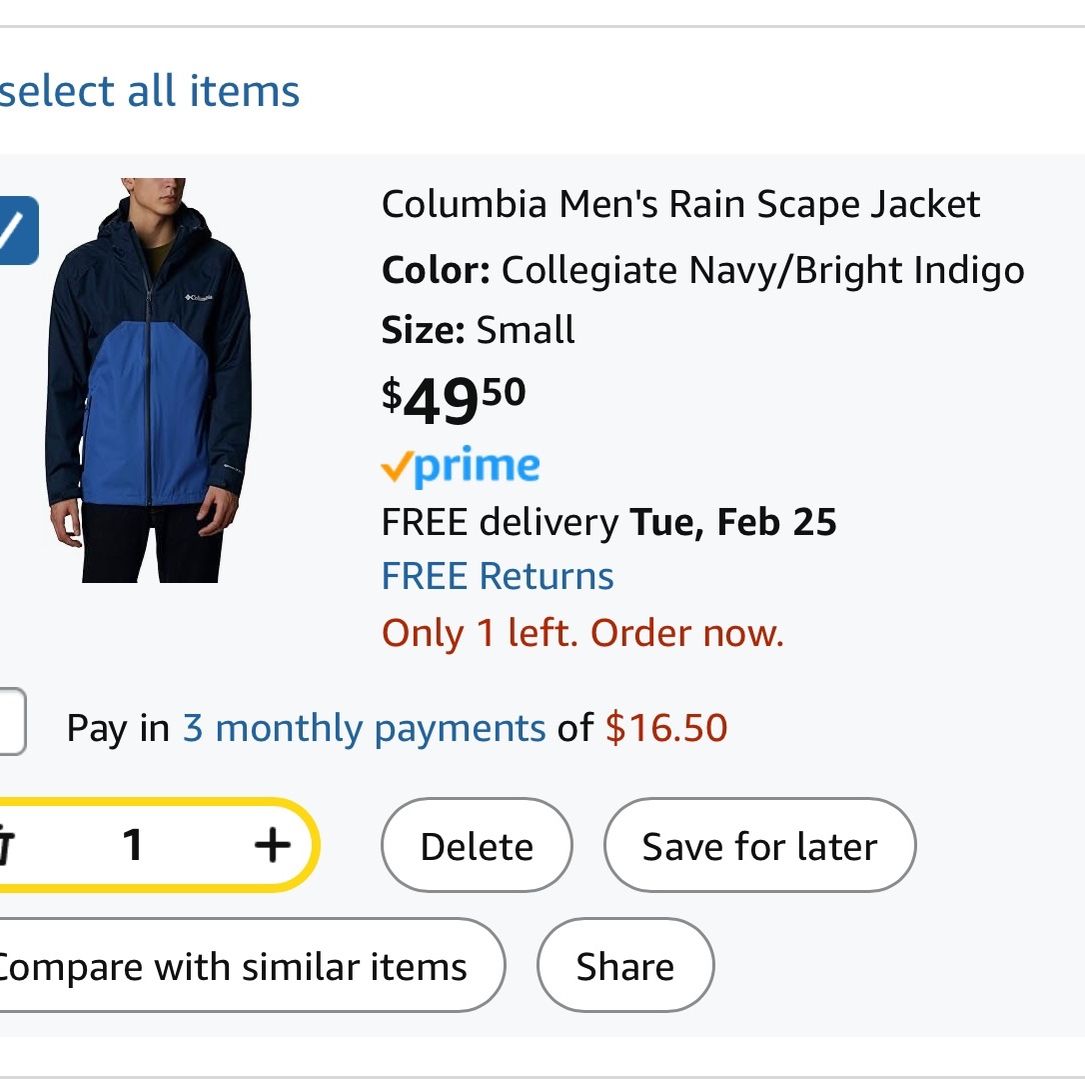Screen dimensions: 1085x1085
Task: Enable the monthly payments checkbox
Action: point(12,721)
